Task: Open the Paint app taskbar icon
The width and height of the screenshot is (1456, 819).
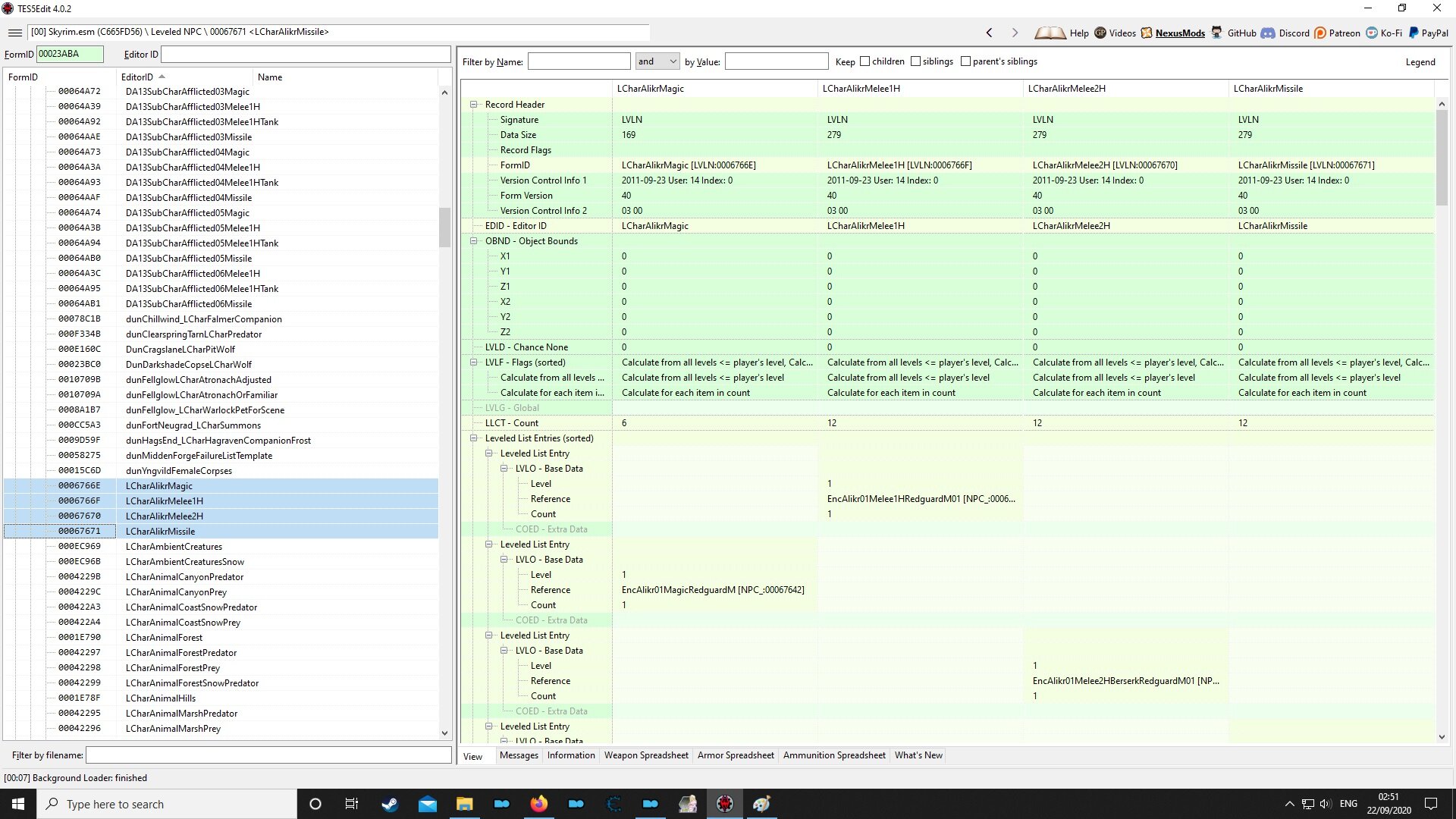Action: coord(762,804)
